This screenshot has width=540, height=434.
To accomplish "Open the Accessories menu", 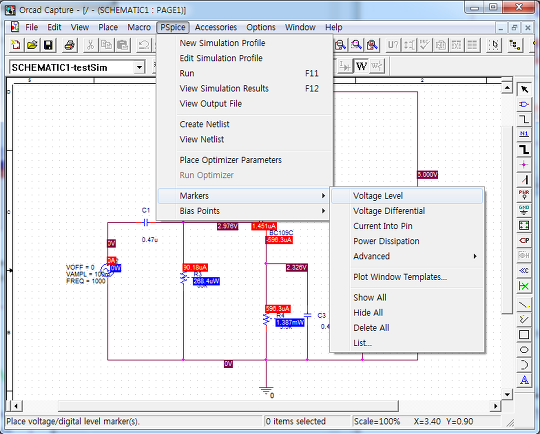I will [x=216, y=27].
